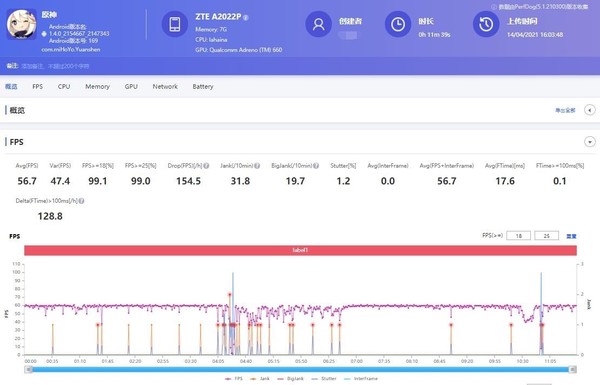Toggle the Stutter series in chart legend

click(x=324, y=378)
